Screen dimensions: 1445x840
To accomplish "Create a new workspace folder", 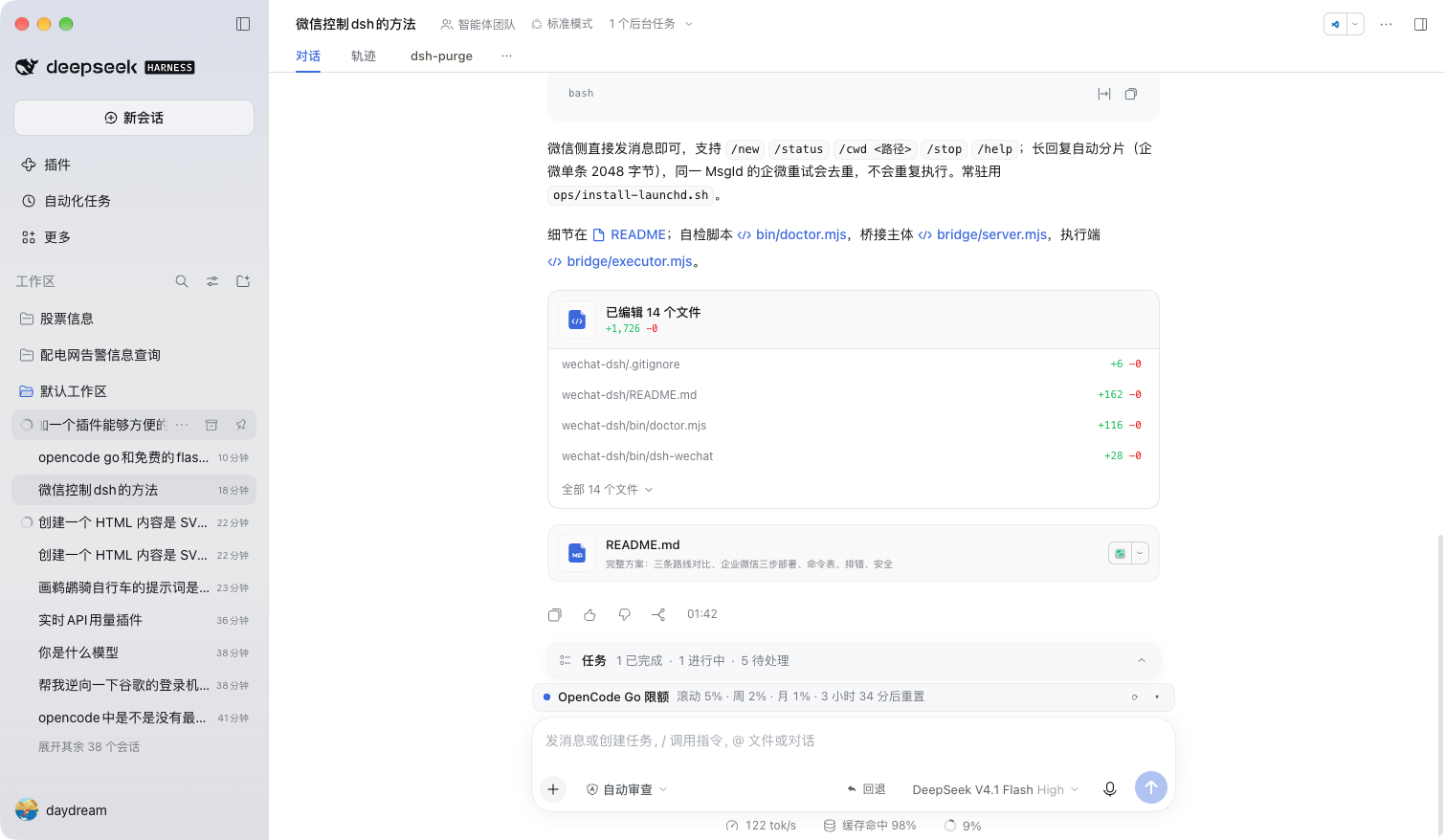I will point(243,281).
